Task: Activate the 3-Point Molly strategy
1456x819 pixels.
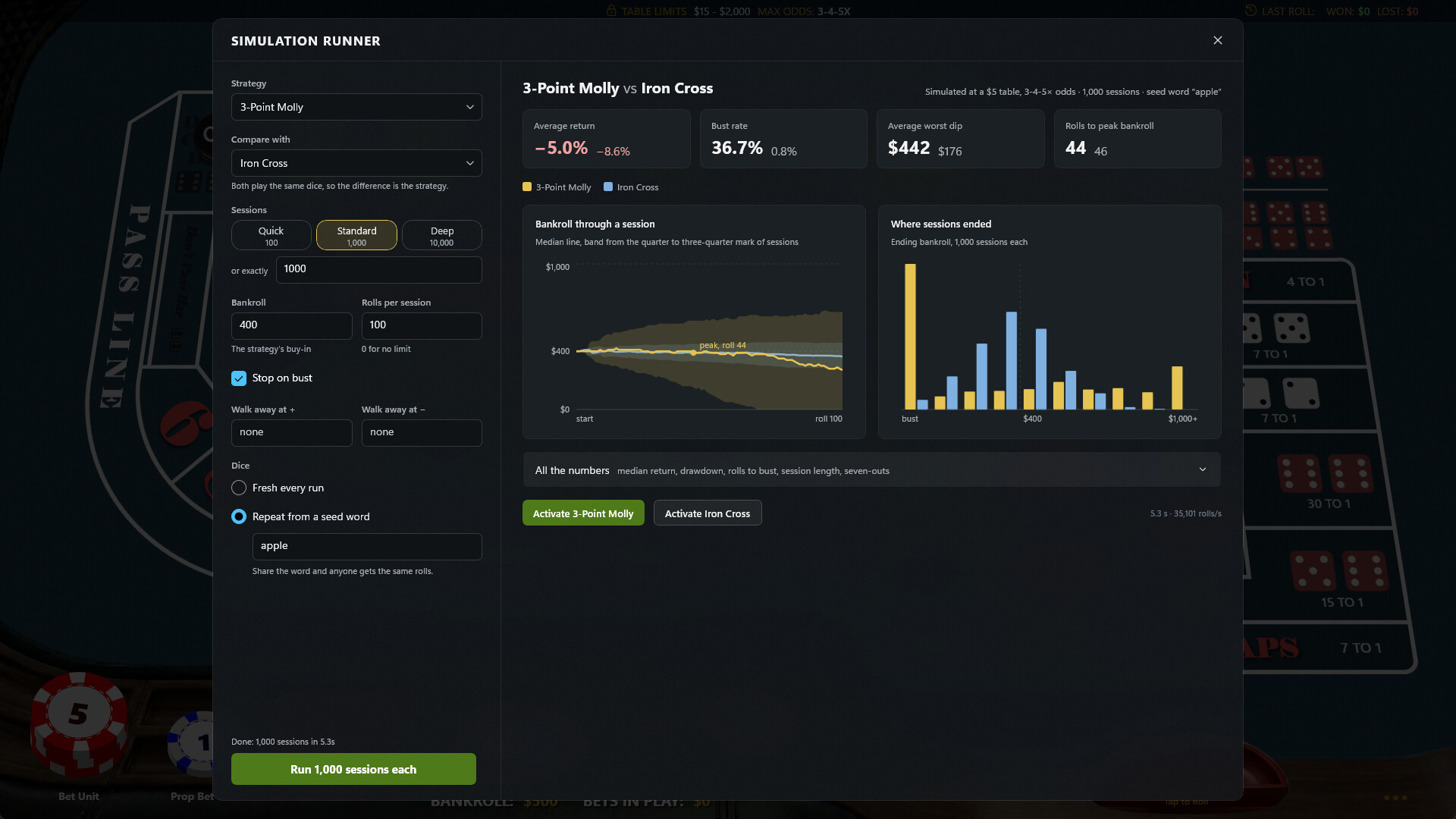Action: tap(583, 513)
